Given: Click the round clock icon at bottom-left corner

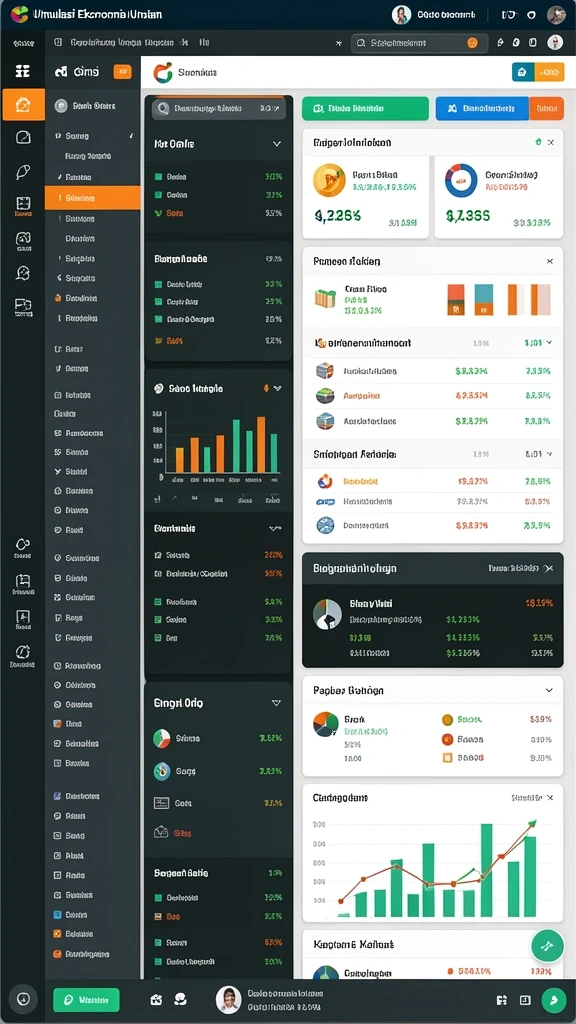Looking at the screenshot, I should pyautogui.click(x=24, y=999).
